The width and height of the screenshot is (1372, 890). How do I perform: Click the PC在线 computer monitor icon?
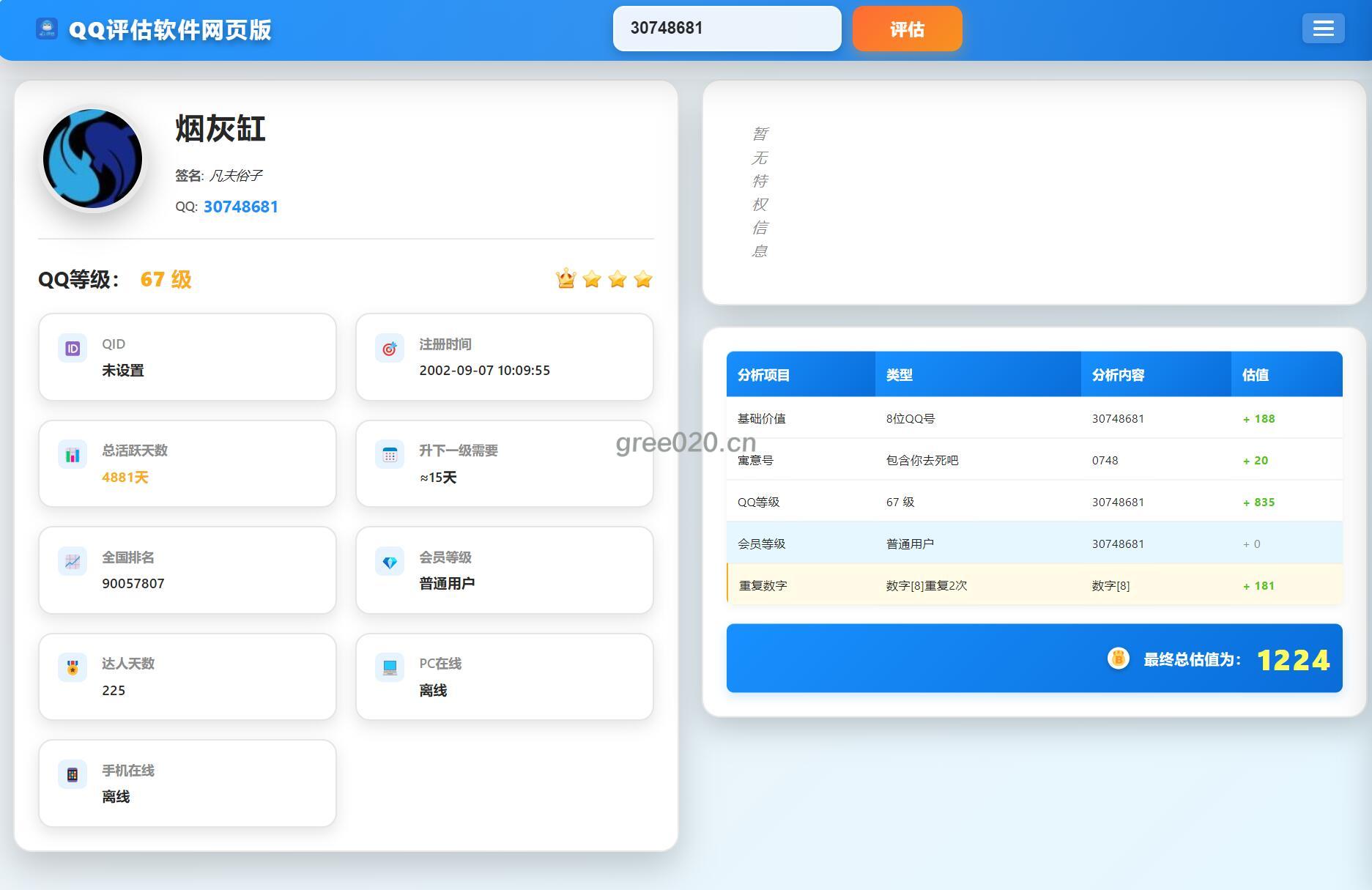click(390, 668)
